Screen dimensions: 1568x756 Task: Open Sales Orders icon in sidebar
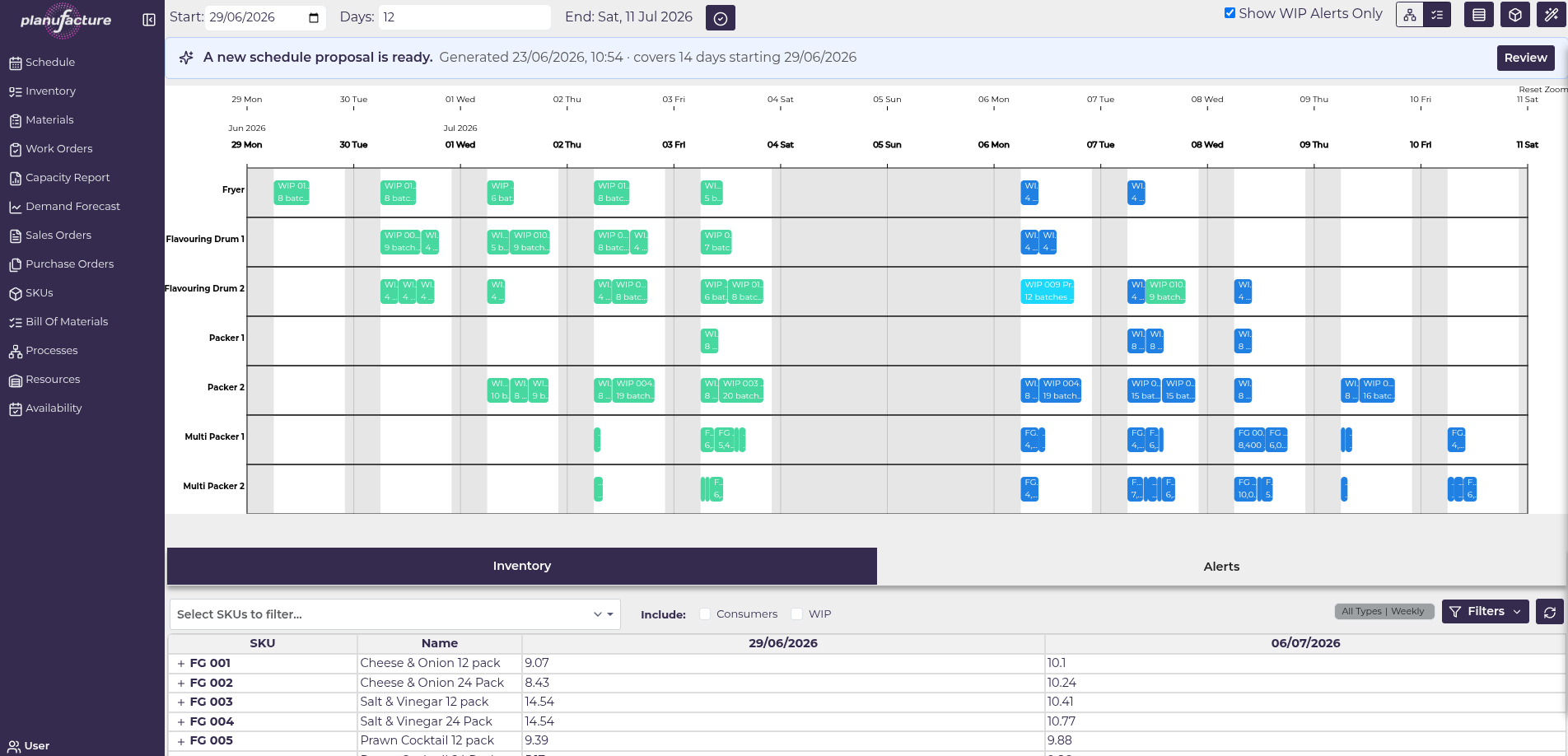click(16, 236)
